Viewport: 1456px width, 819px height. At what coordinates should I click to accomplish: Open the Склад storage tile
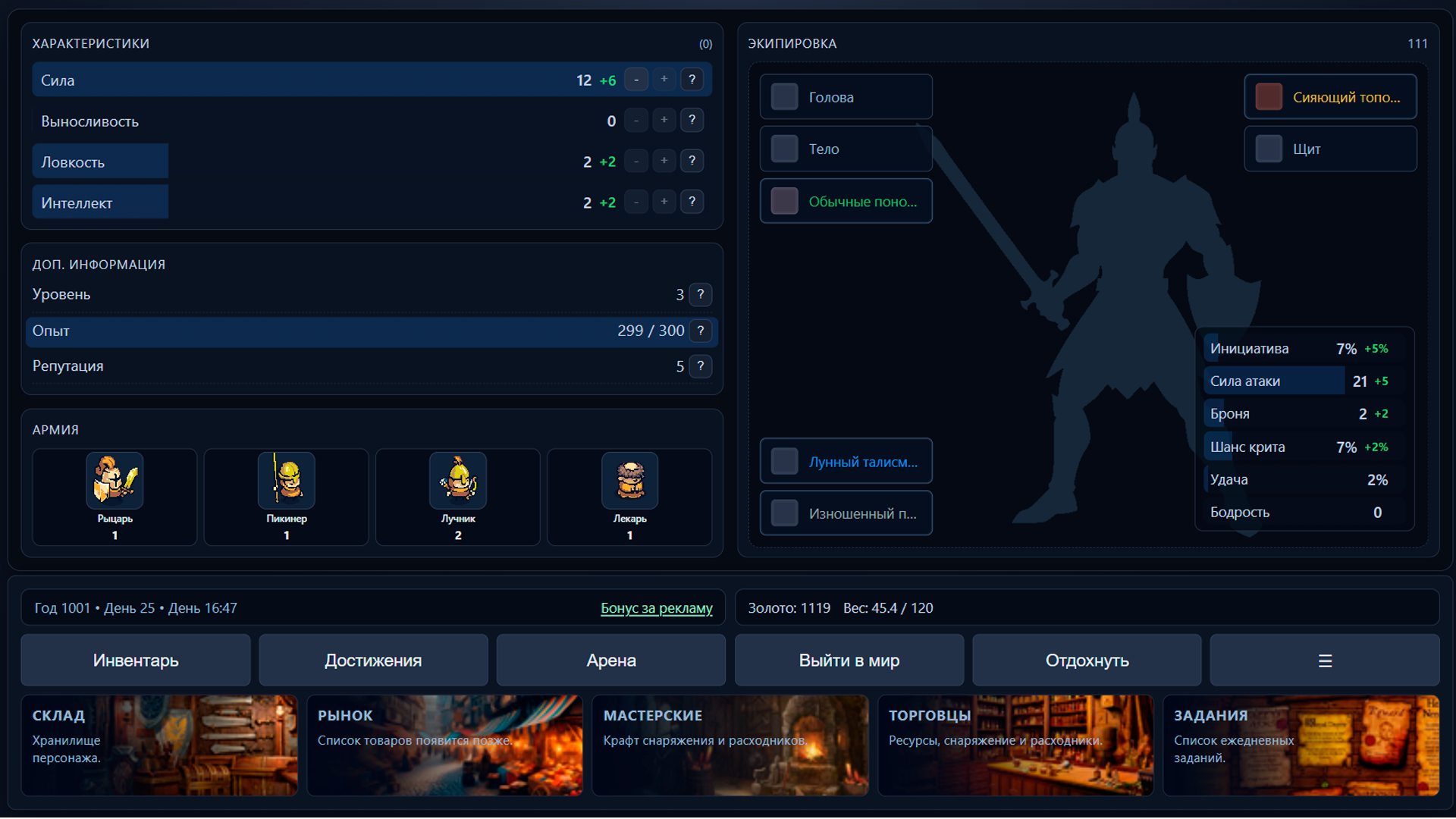(x=159, y=745)
